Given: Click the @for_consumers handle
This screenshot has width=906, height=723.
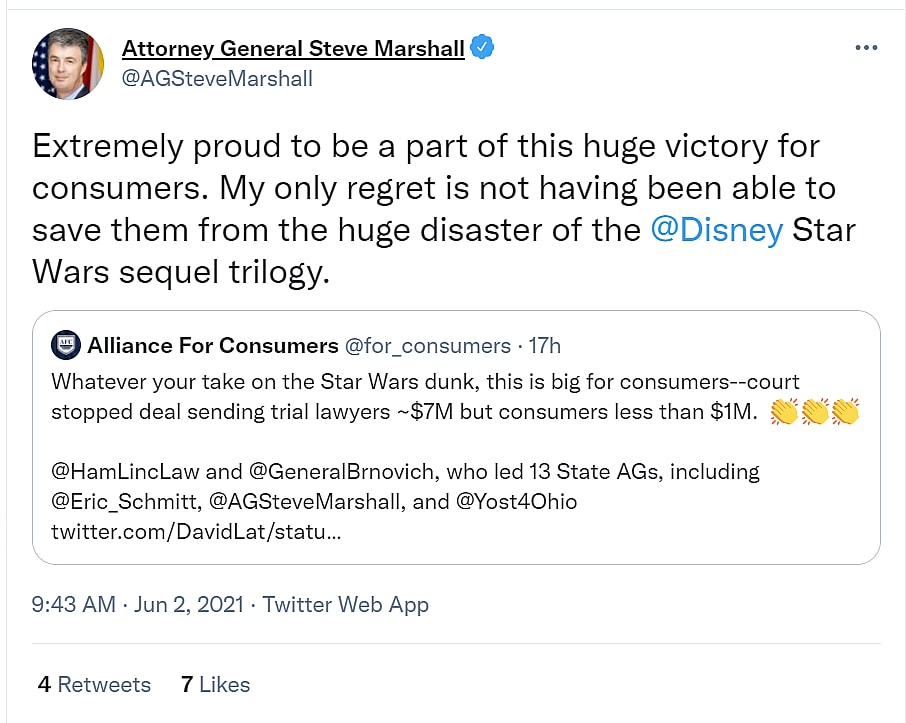Looking at the screenshot, I should (428, 346).
